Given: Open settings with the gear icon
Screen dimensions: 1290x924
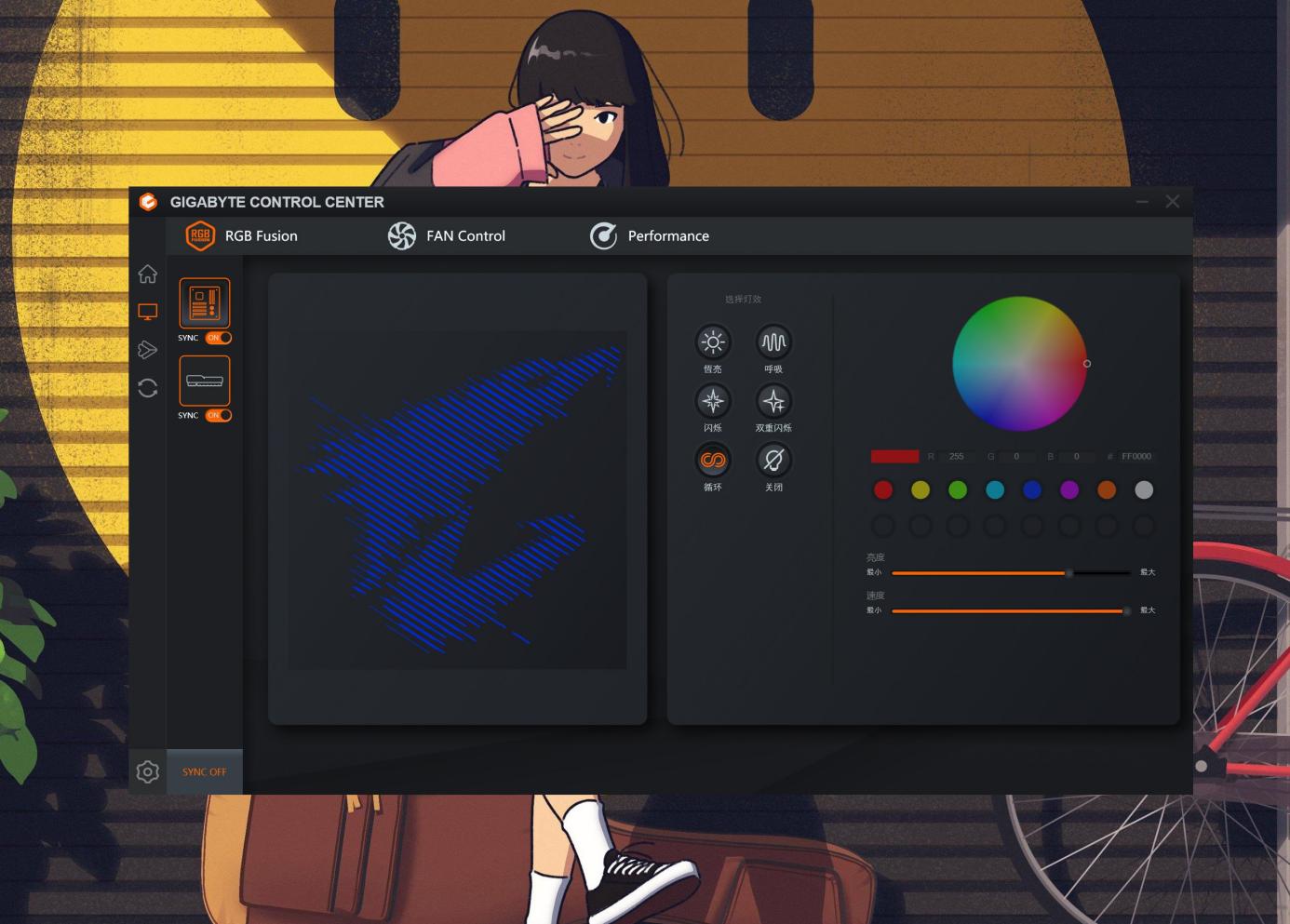Looking at the screenshot, I should [x=147, y=771].
